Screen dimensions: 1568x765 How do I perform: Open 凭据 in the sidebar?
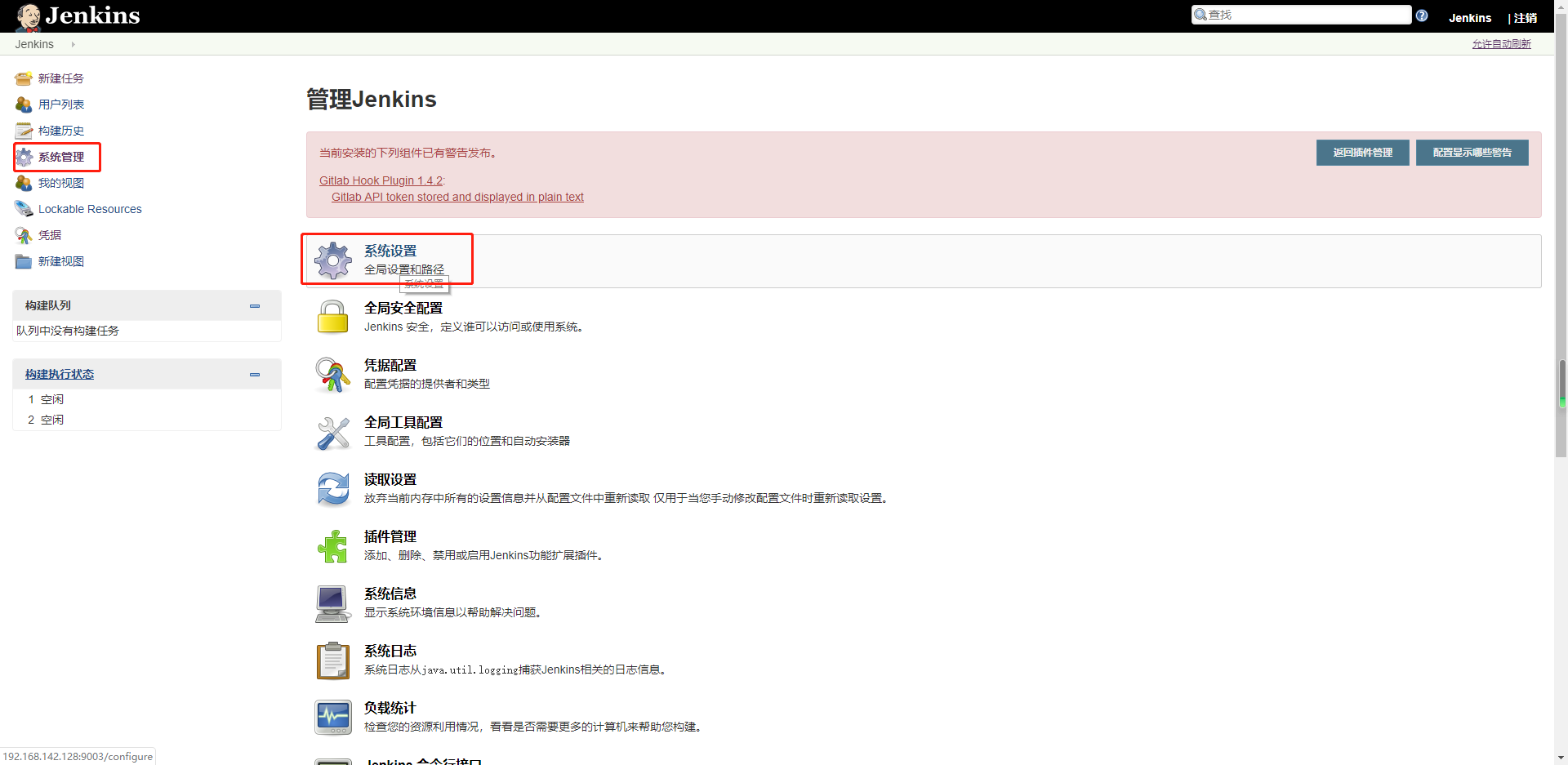(50, 235)
